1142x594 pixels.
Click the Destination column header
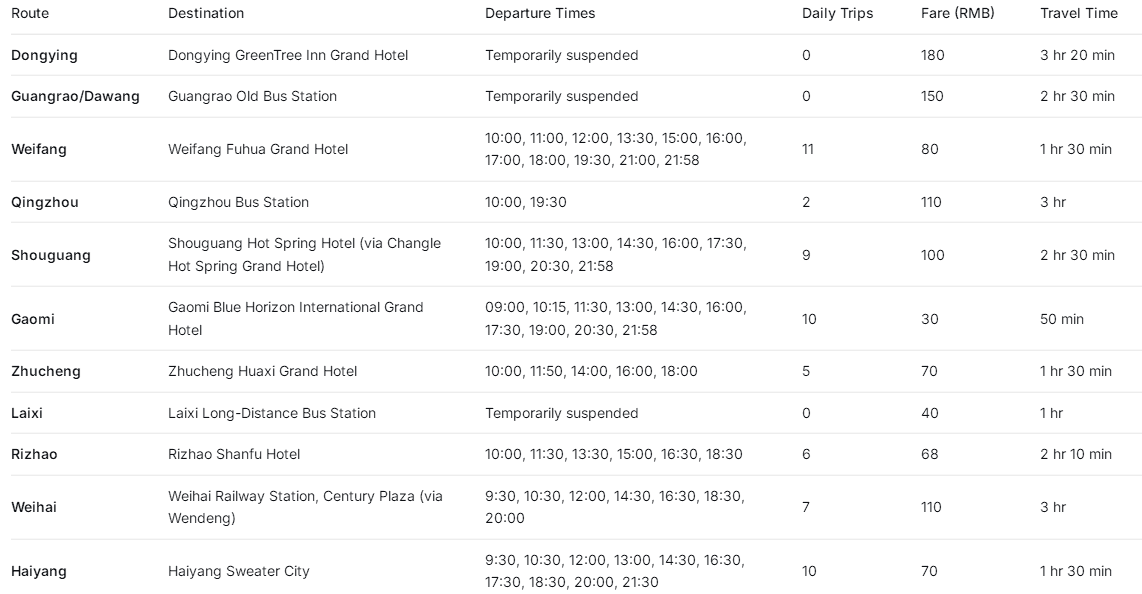[206, 13]
